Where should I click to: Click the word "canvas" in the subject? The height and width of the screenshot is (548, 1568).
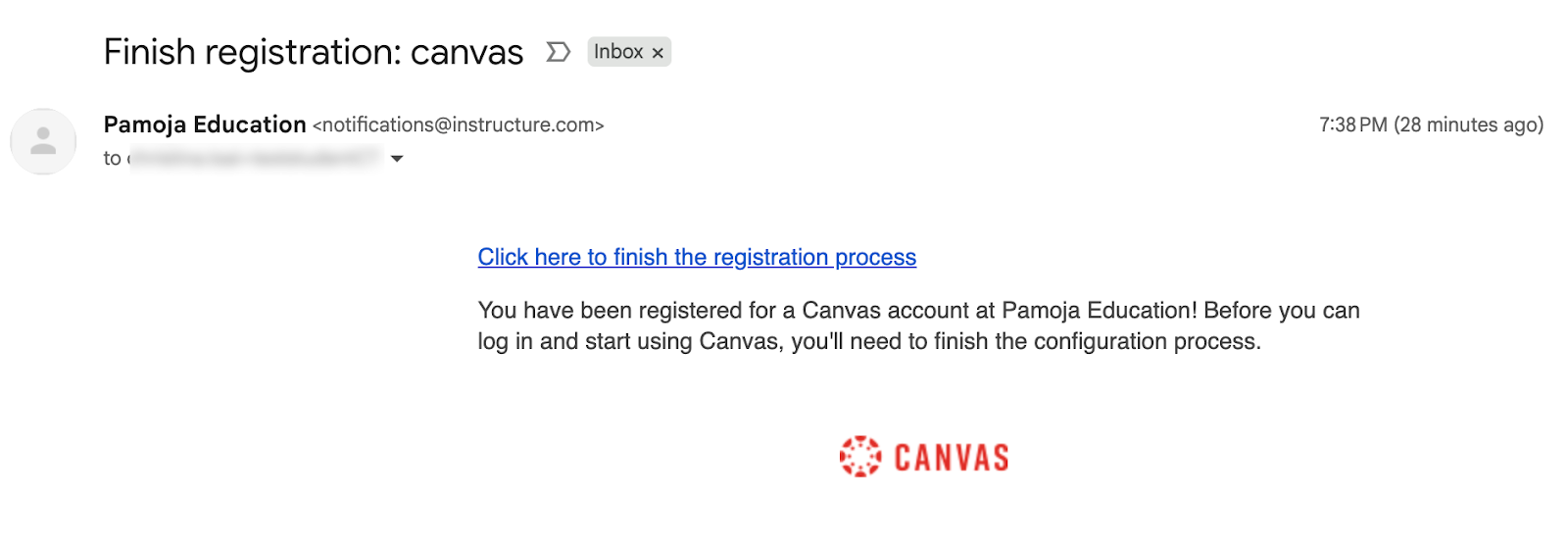466,52
